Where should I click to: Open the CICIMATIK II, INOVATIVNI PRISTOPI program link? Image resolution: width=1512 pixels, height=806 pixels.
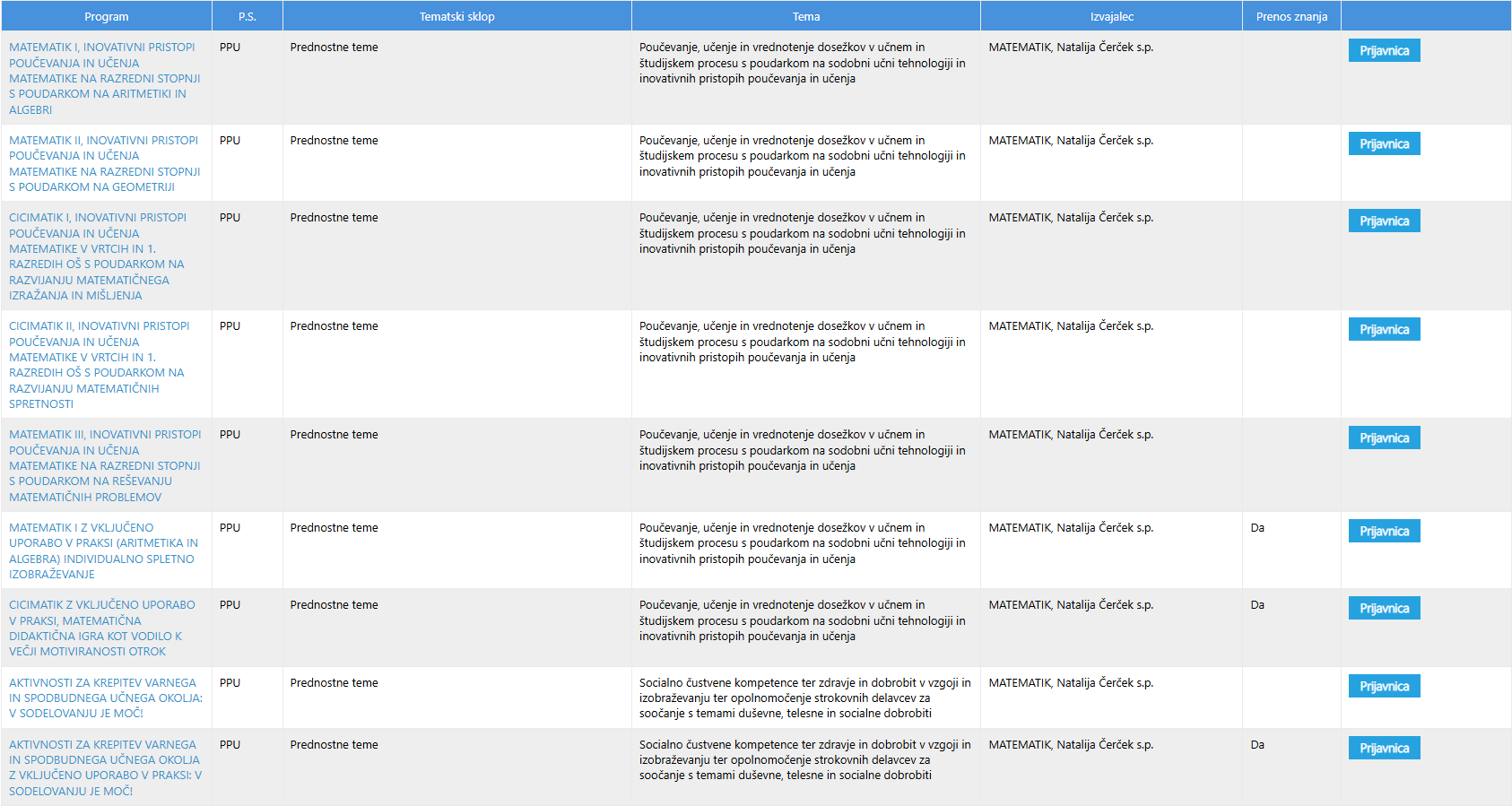click(x=100, y=365)
